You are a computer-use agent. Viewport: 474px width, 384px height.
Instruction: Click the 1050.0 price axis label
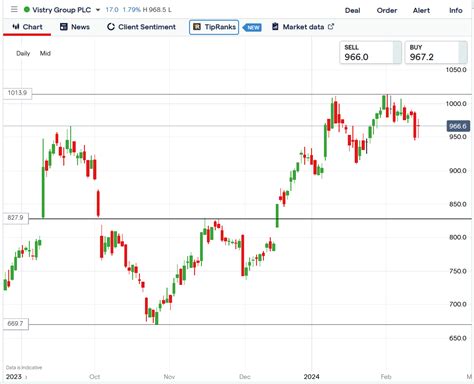[456, 70]
